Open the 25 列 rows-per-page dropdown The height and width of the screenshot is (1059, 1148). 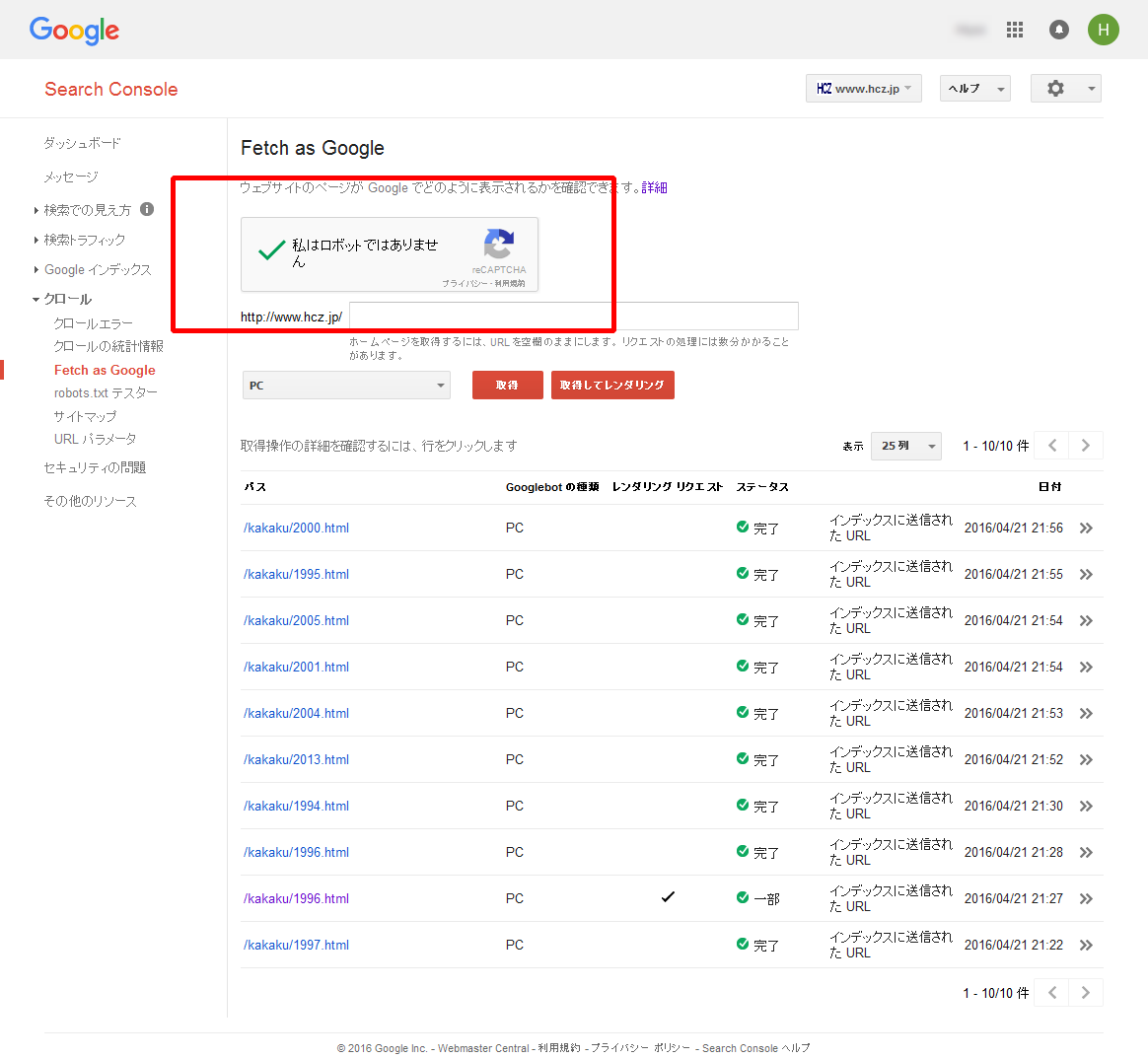(x=906, y=446)
